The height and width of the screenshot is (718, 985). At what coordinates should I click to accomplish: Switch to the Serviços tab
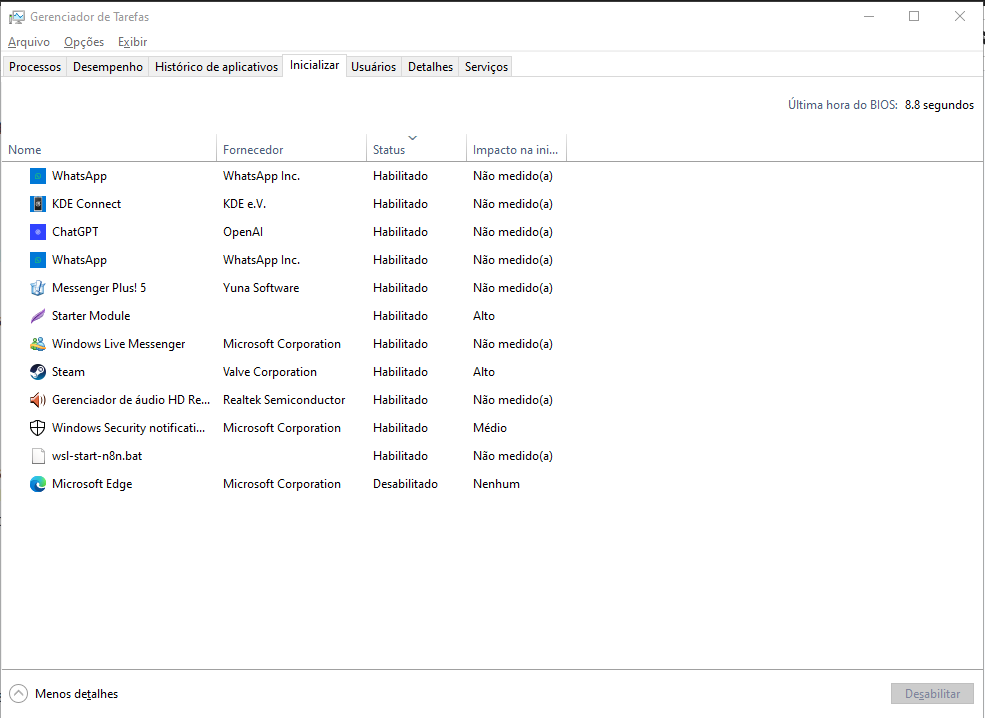(x=486, y=67)
